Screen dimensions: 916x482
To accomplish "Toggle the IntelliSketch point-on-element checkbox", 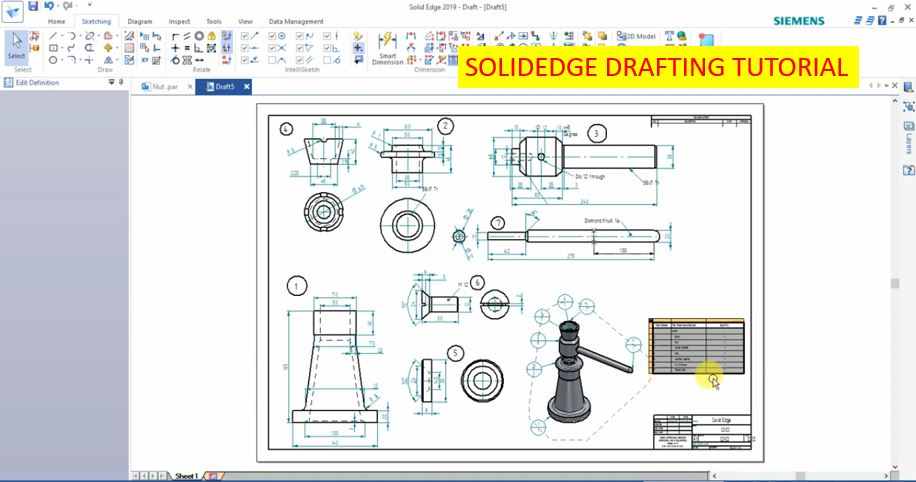I will point(244,60).
